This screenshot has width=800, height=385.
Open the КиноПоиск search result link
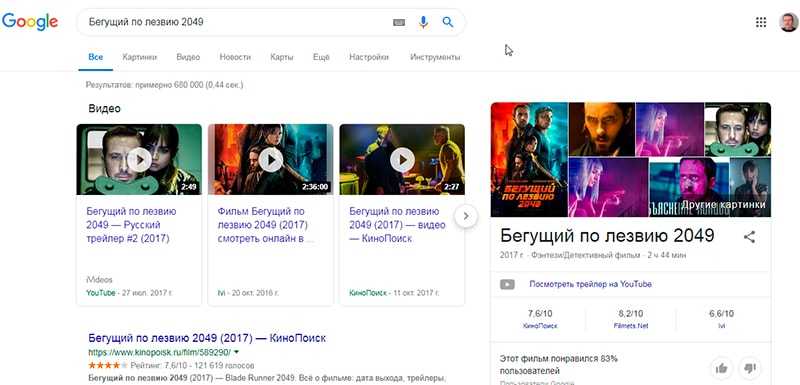(207, 338)
